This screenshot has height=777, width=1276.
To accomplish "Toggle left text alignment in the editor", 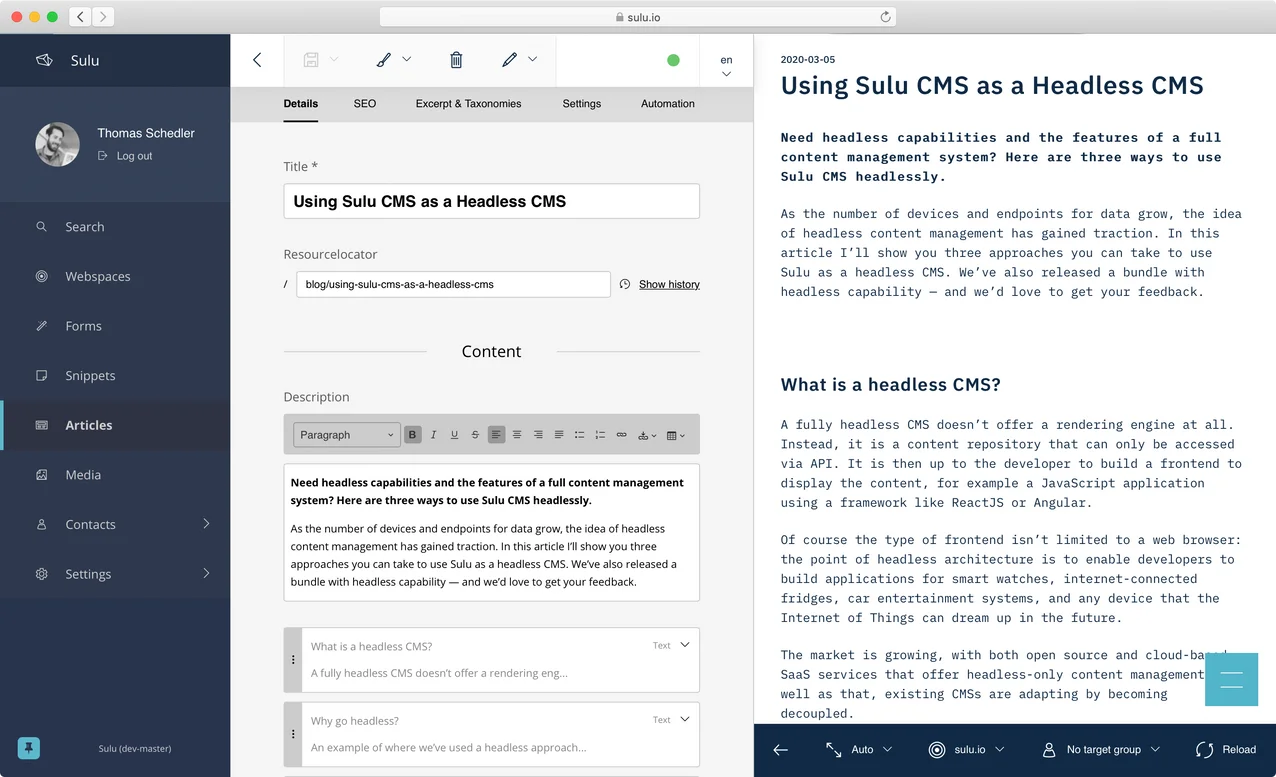I will coord(496,435).
